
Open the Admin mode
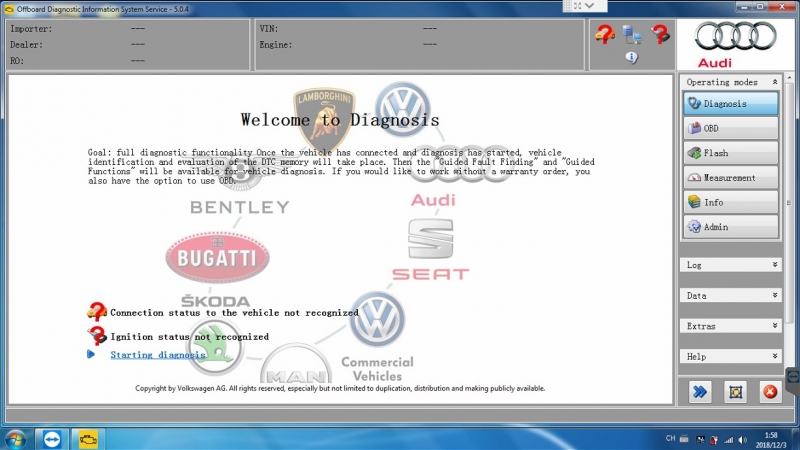pos(731,227)
